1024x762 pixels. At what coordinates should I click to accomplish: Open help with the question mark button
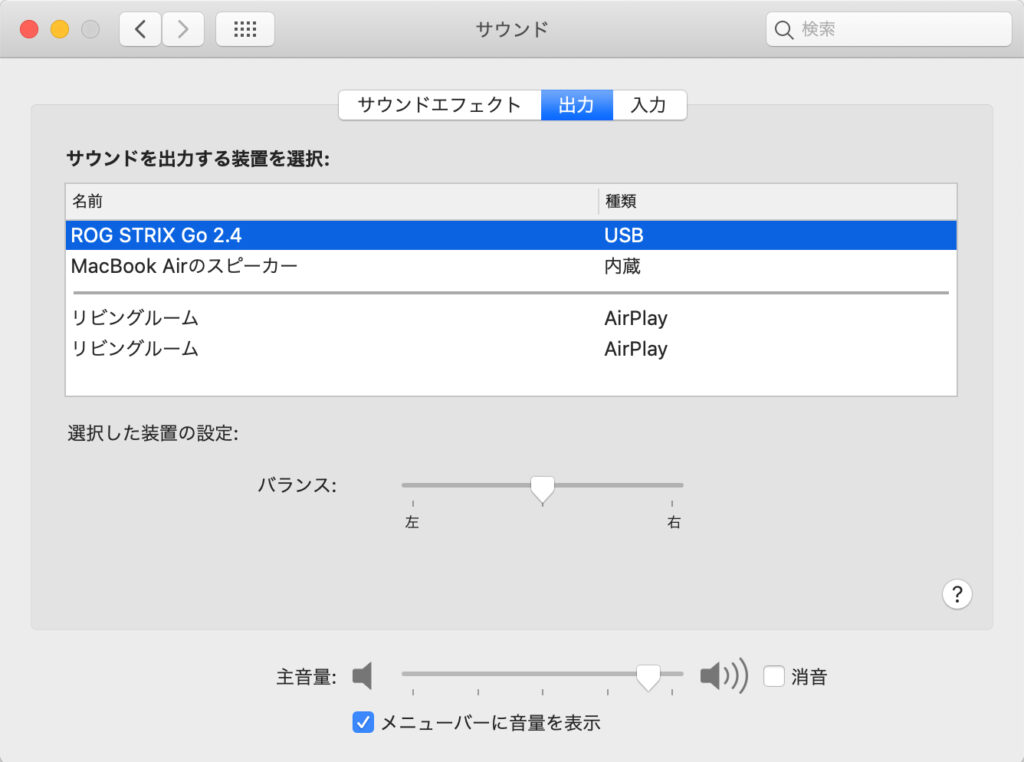[x=957, y=594]
